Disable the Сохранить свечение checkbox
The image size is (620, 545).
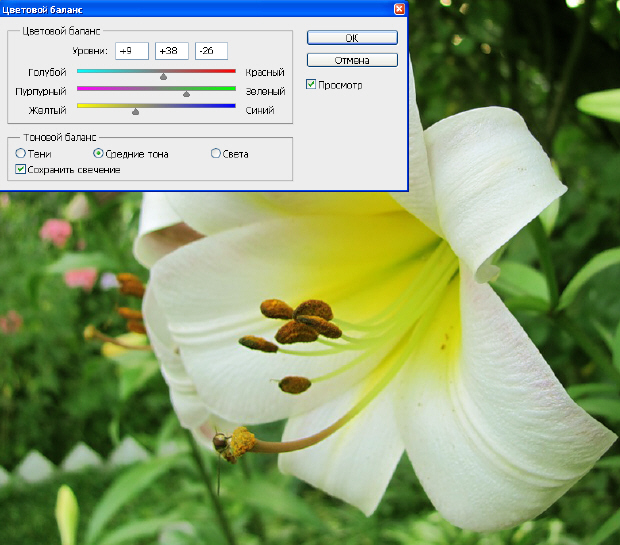(x=21, y=170)
